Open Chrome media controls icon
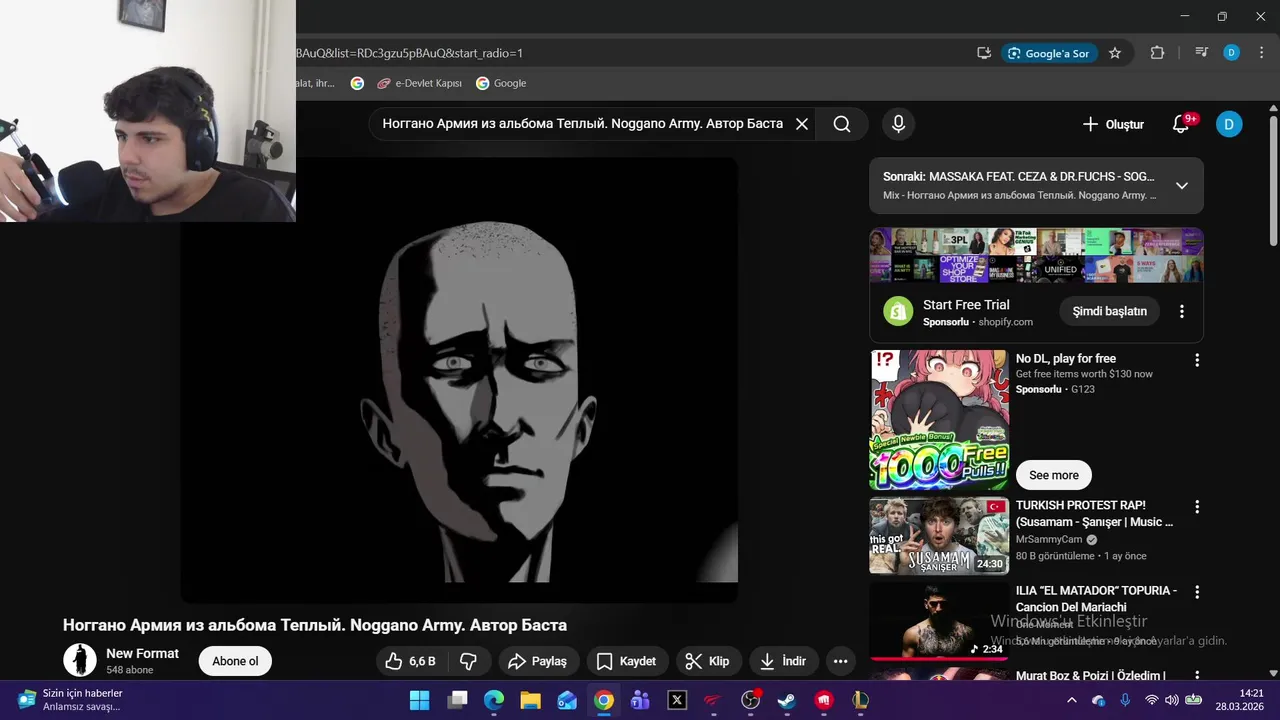The height and width of the screenshot is (720, 1280). point(1202,53)
